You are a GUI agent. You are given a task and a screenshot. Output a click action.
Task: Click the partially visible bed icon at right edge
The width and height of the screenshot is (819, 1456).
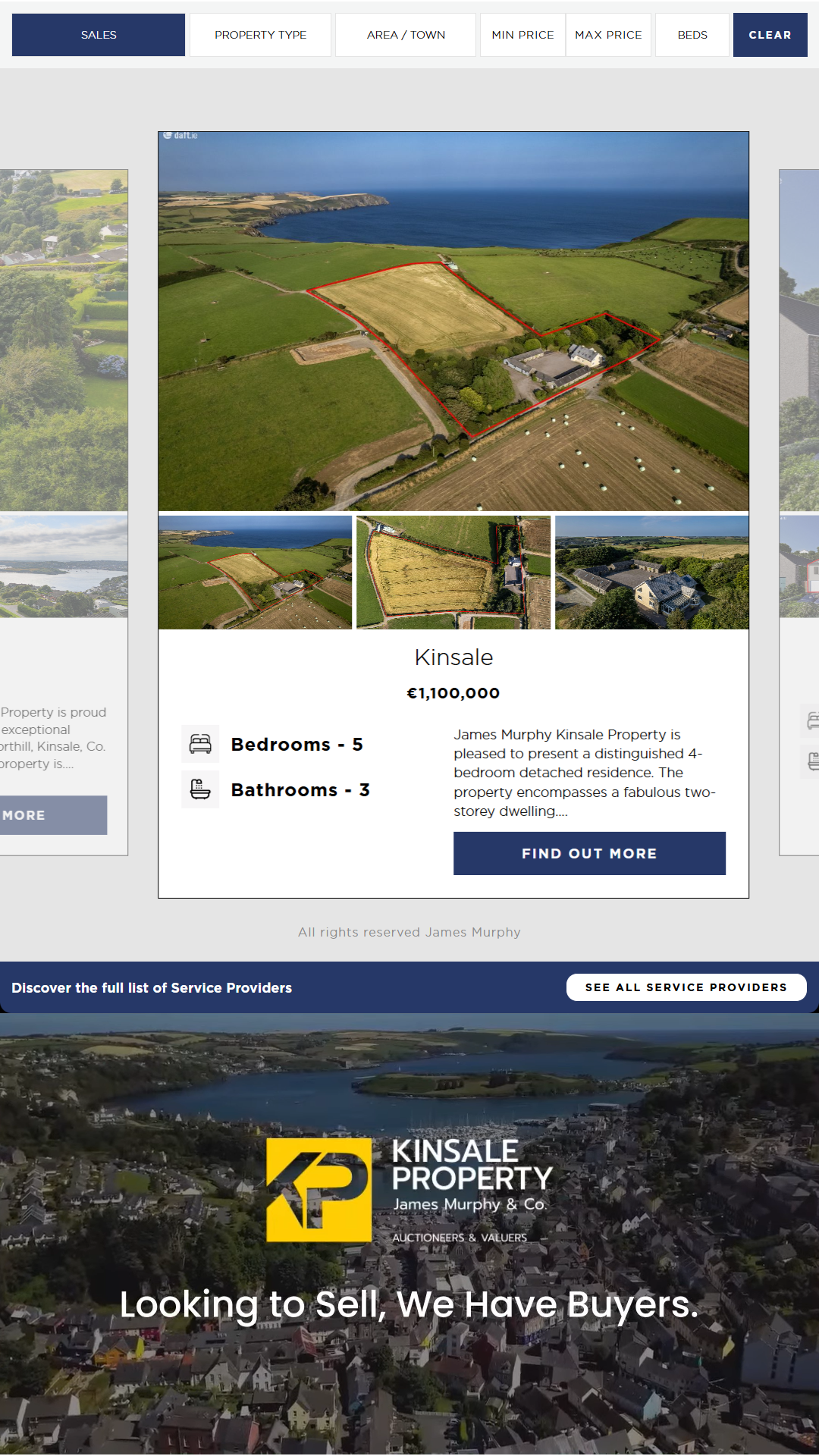click(x=811, y=720)
